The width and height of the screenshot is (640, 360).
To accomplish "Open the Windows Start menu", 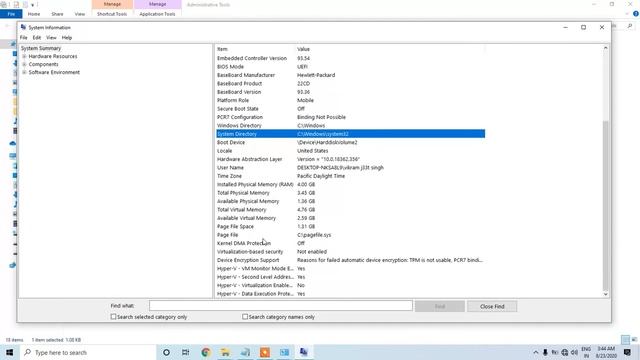I will pos(9,352).
